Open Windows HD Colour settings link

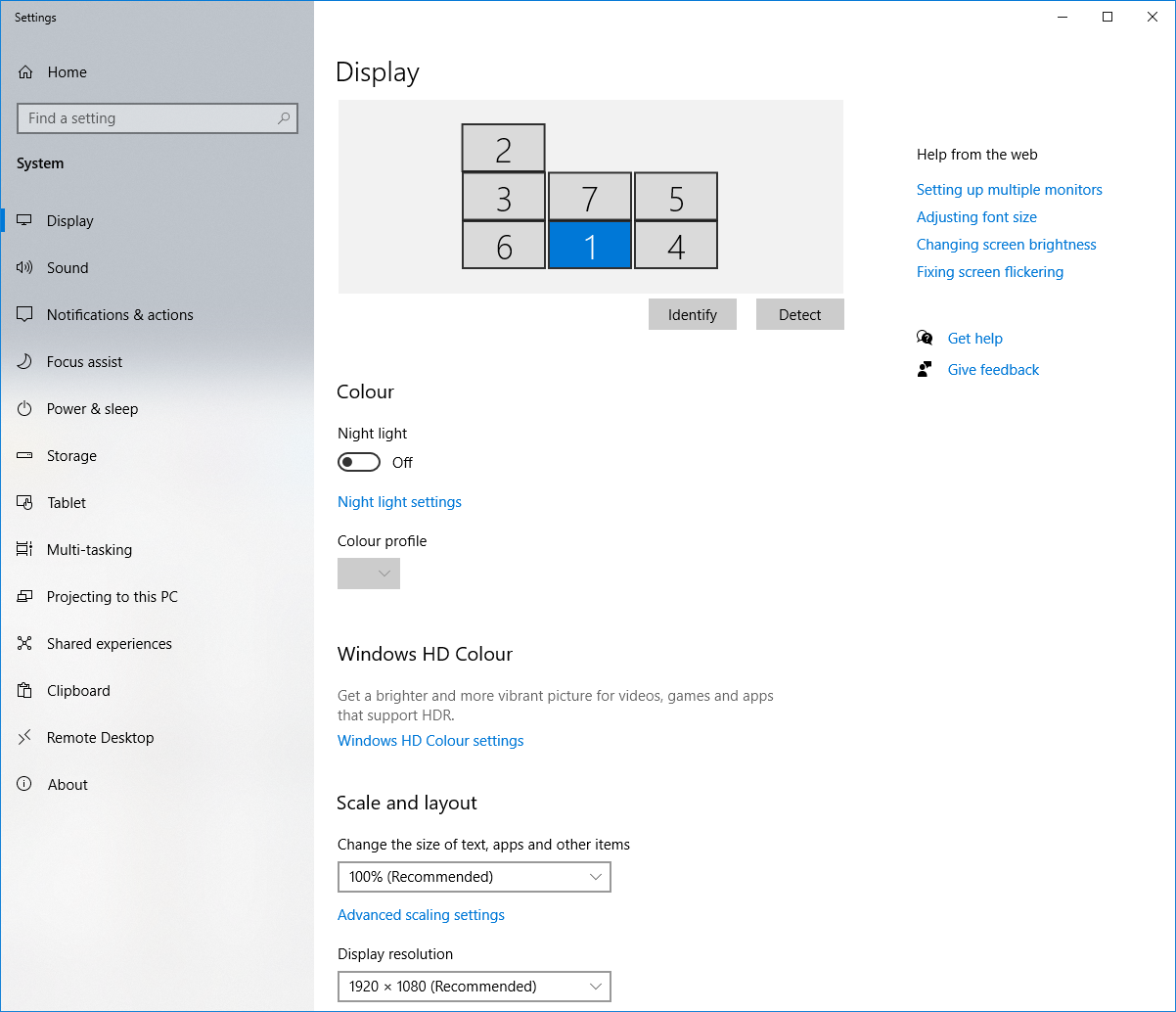click(x=430, y=741)
